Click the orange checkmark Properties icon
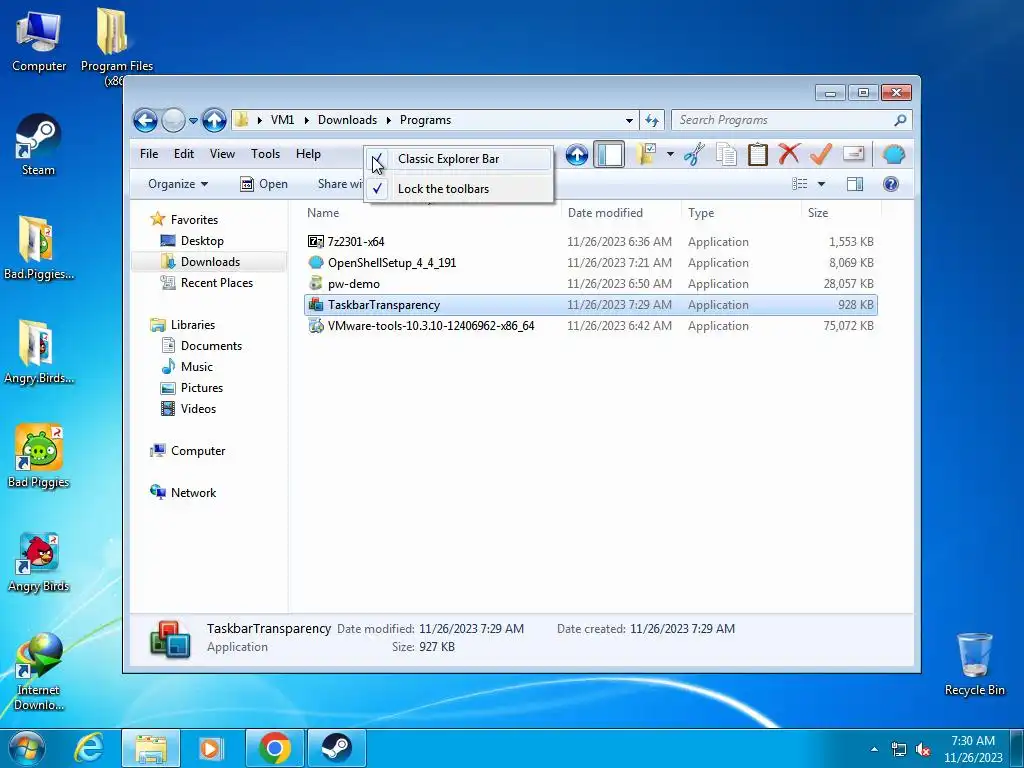1024x768 pixels. [x=821, y=155]
